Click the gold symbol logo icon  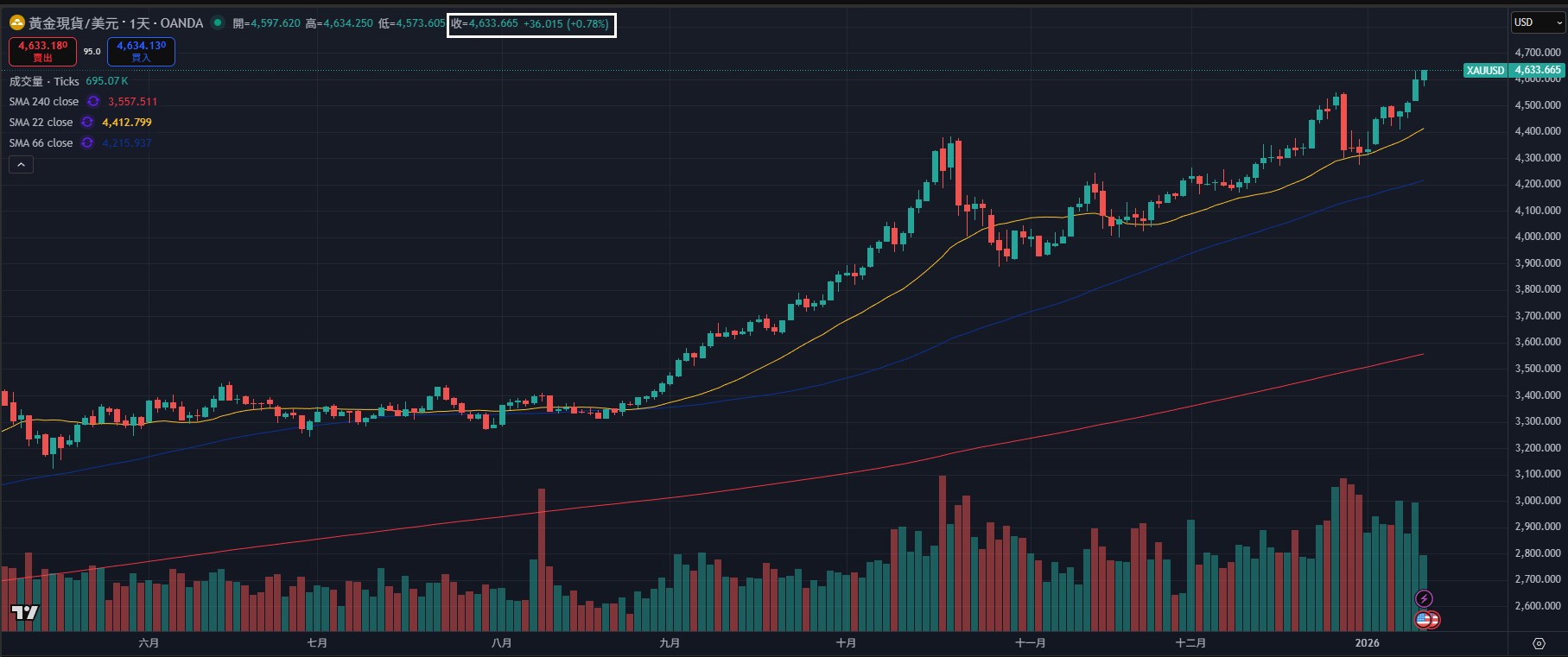coord(16,23)
